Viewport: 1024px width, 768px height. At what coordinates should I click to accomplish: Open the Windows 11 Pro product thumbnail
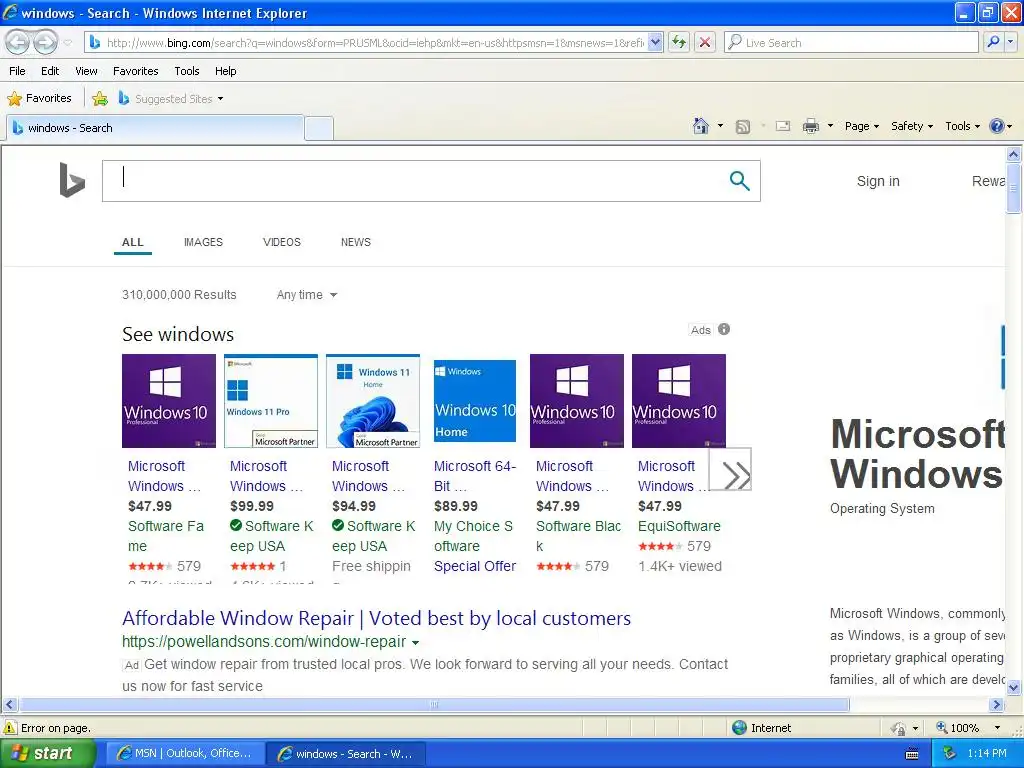click(271, 401)
